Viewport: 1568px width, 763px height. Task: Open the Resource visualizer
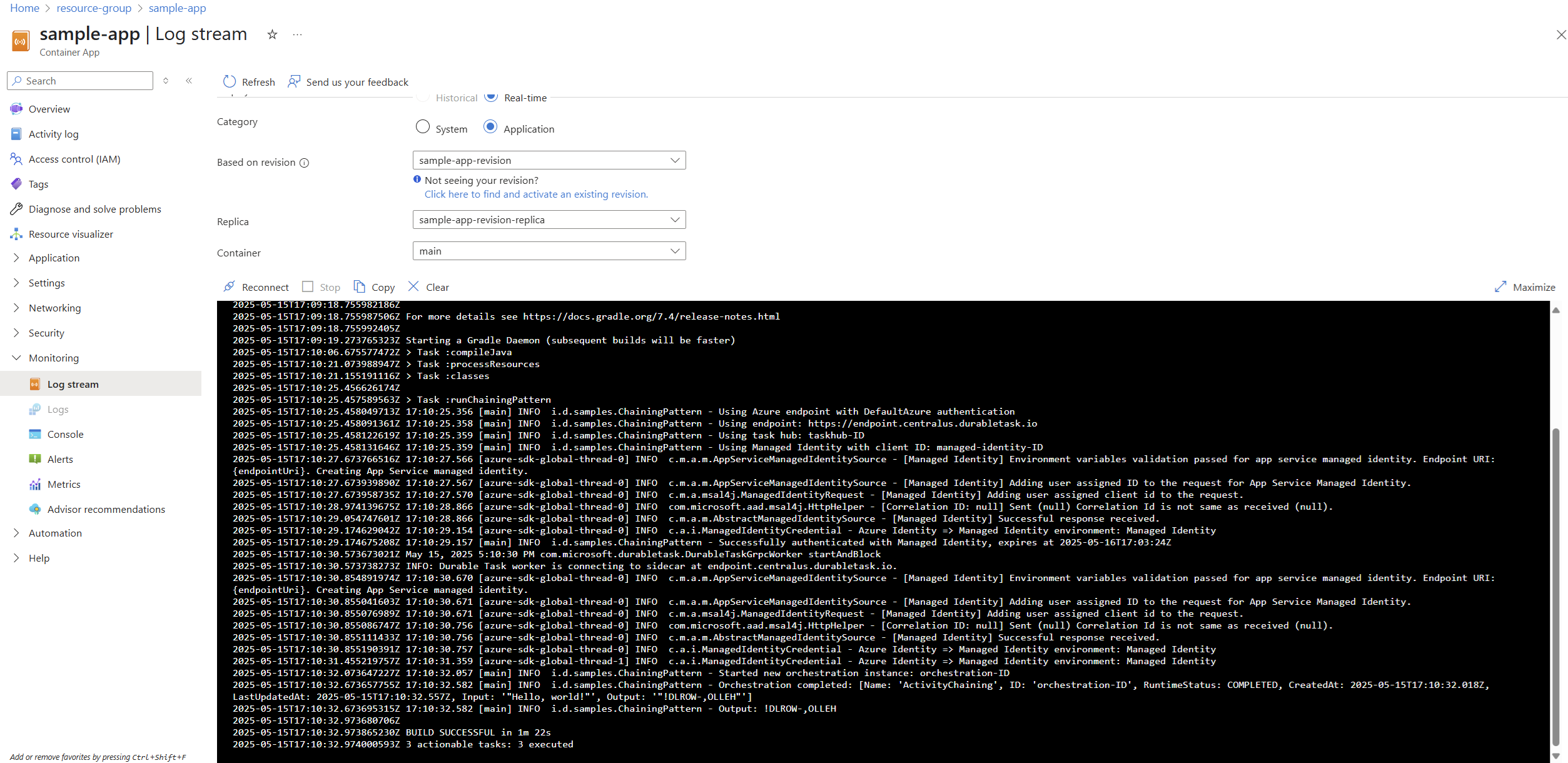pyautogui.click(x=71, y=234)
